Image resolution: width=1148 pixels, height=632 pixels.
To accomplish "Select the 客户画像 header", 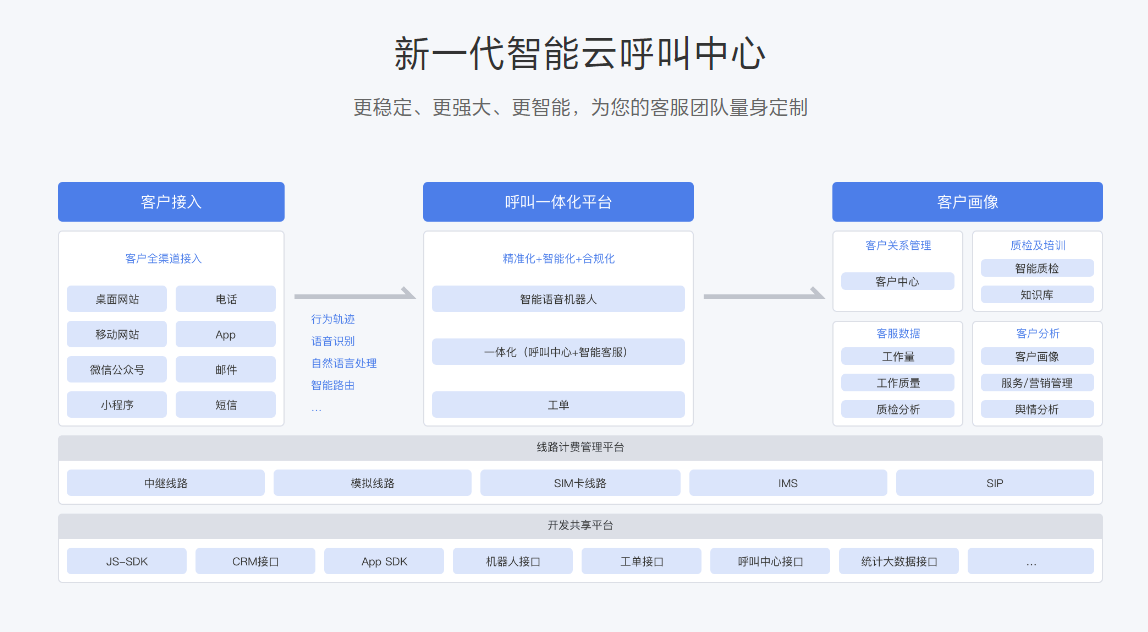I will (966, 202).
